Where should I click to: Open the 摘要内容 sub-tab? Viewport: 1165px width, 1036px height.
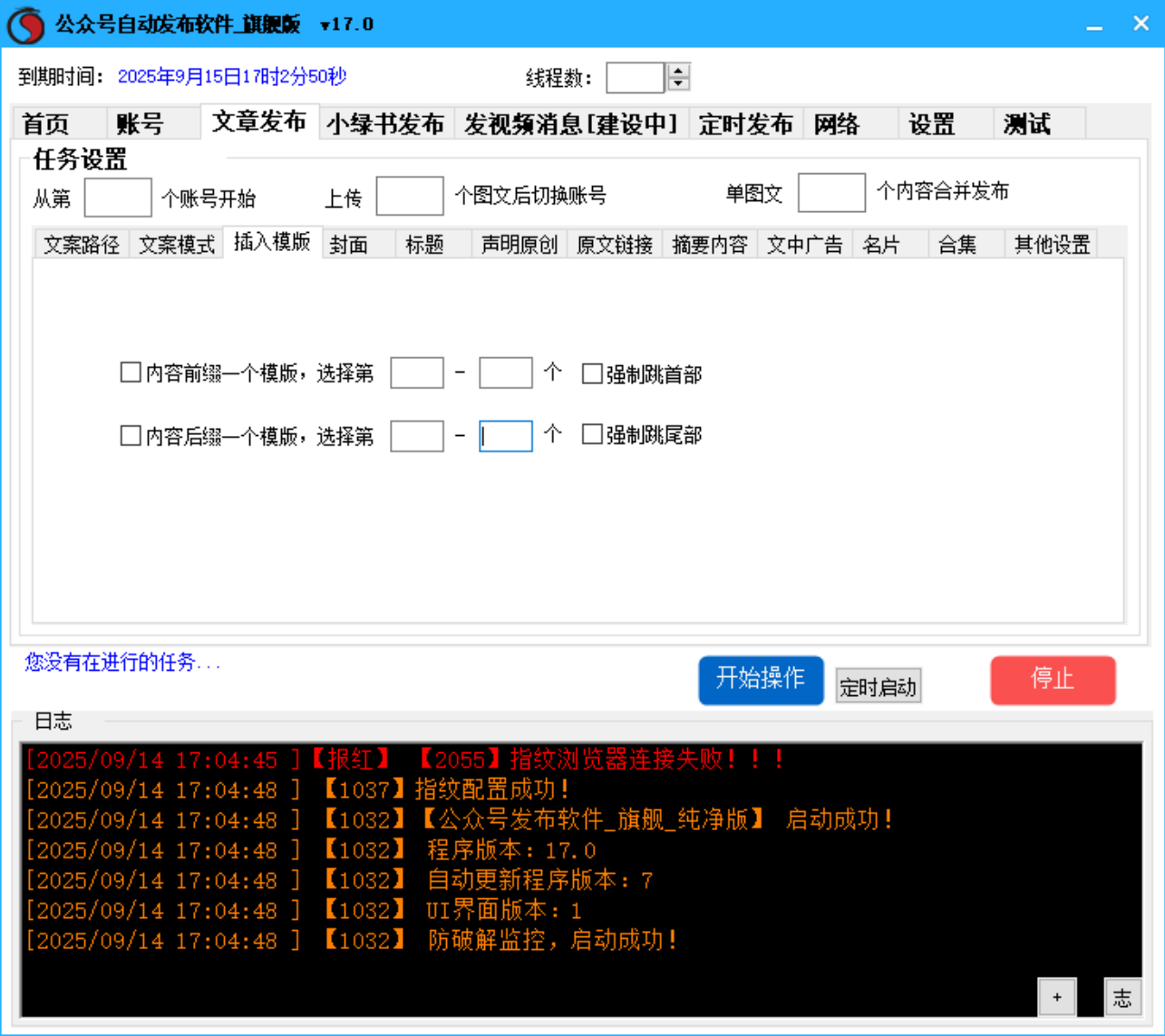click(710, 245)
